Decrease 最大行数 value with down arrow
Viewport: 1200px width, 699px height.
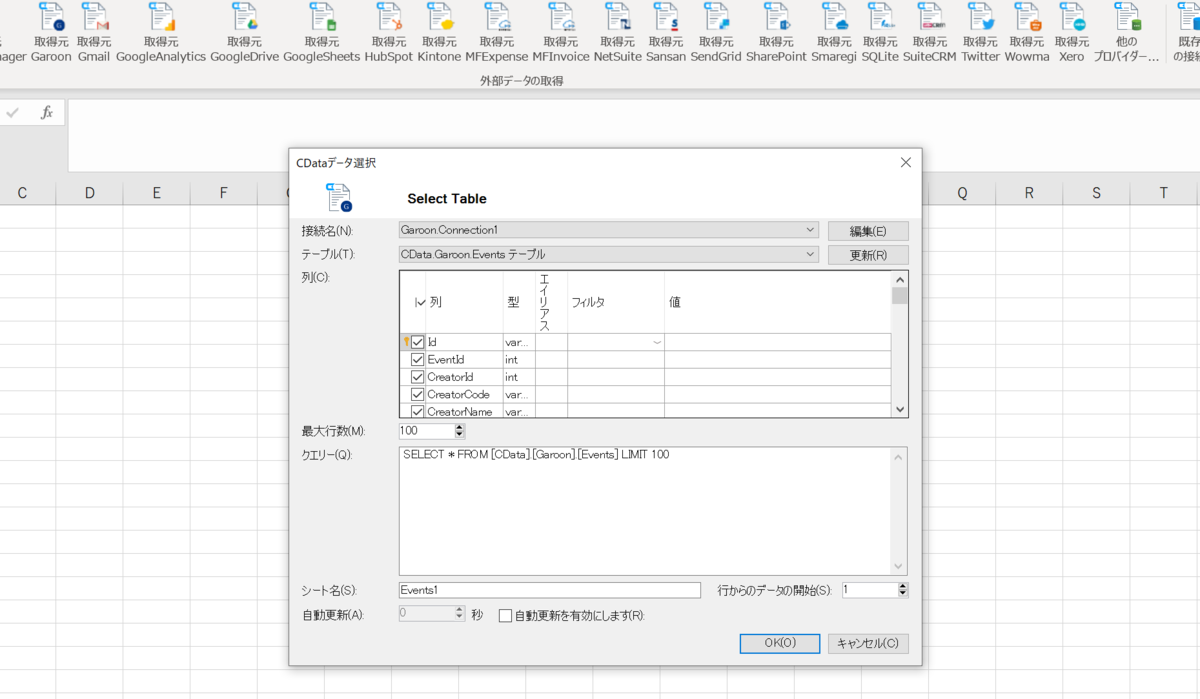coord(460,435)
